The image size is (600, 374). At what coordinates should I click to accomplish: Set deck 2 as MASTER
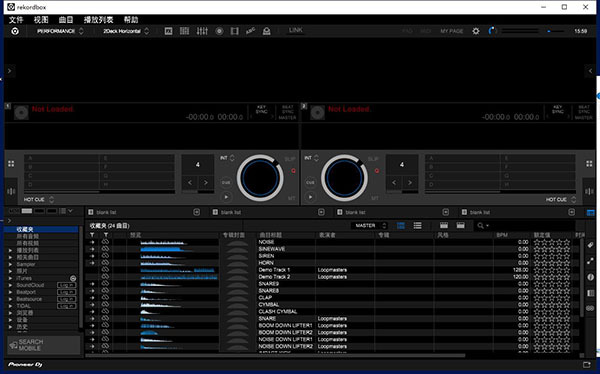coord(584,118)
